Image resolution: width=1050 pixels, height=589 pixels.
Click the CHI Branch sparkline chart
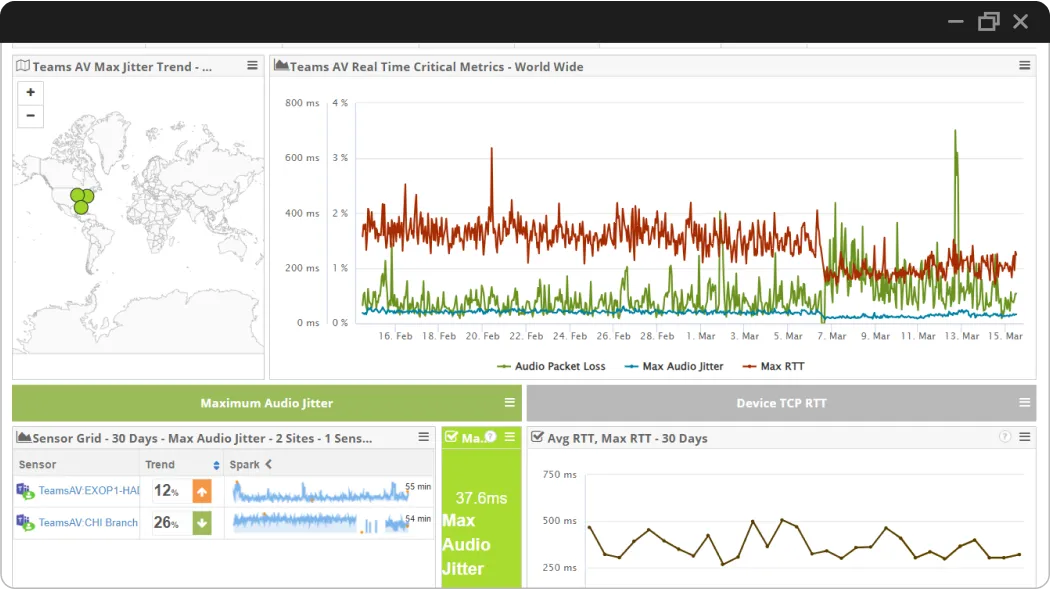[x=321, y=523]
